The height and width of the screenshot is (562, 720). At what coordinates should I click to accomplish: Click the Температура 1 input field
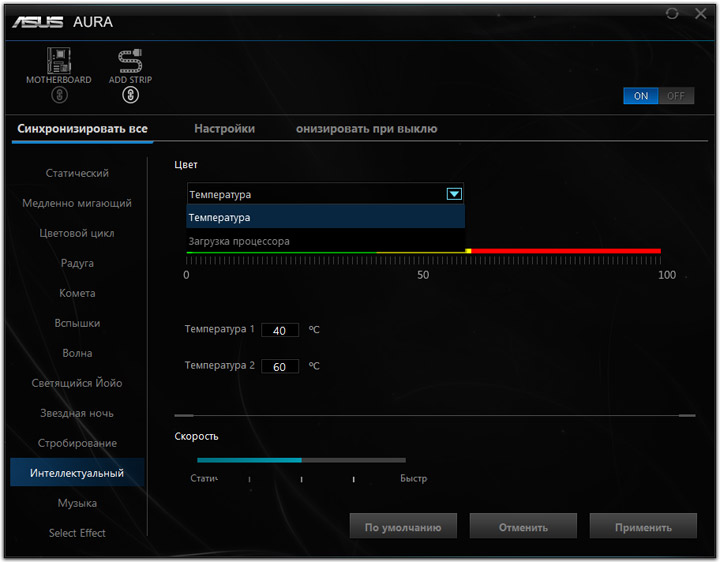280,330
